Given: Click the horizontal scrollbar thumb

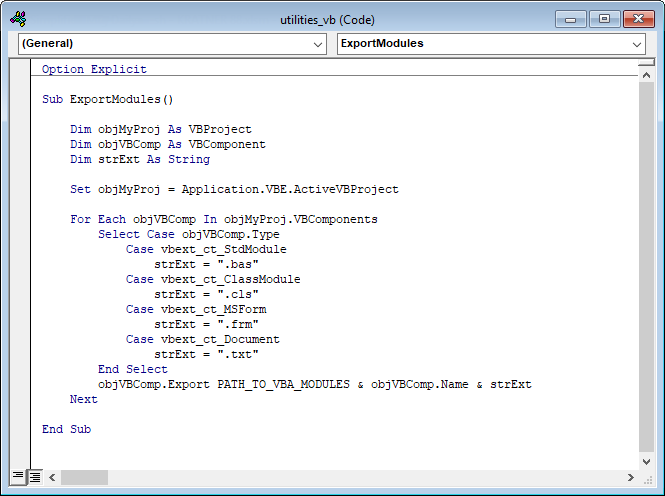Looking at the screenshot, I should 84,477.
